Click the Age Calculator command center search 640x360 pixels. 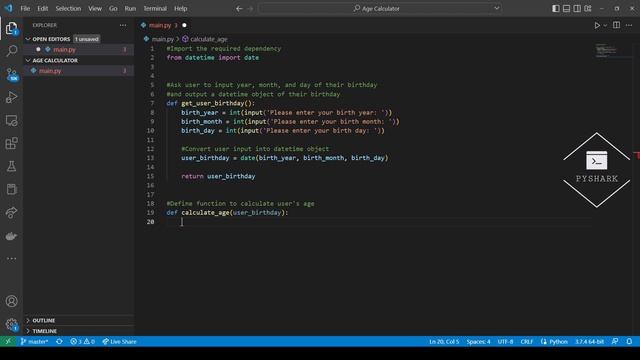coord(380,8)
